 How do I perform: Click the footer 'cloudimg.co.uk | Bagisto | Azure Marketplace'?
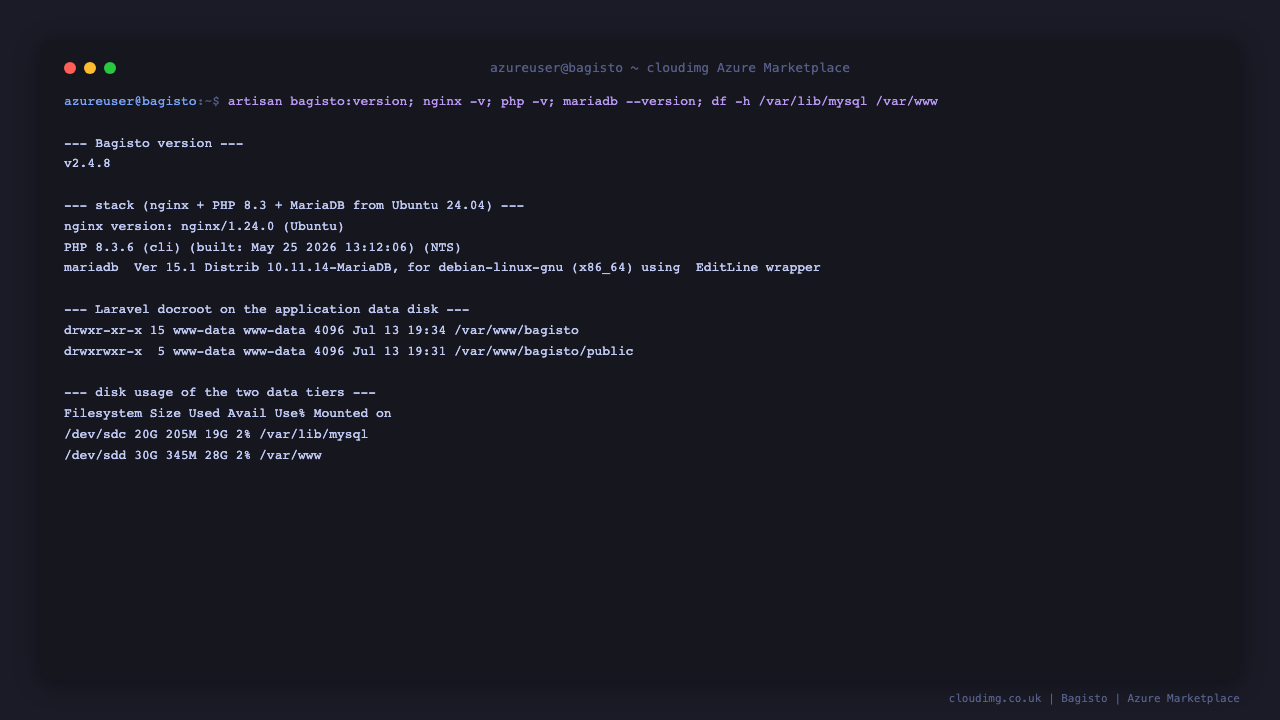pyautogui.click(x=1094, y=698)
